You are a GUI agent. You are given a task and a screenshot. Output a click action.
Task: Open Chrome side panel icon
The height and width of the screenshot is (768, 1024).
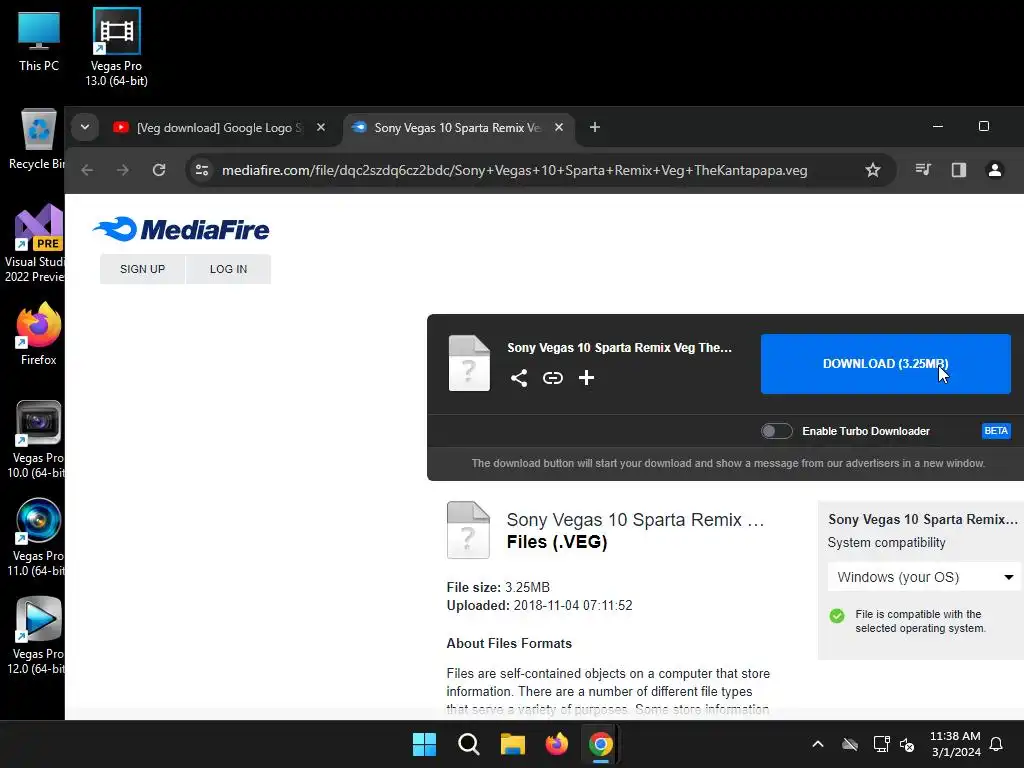(959, 170)
